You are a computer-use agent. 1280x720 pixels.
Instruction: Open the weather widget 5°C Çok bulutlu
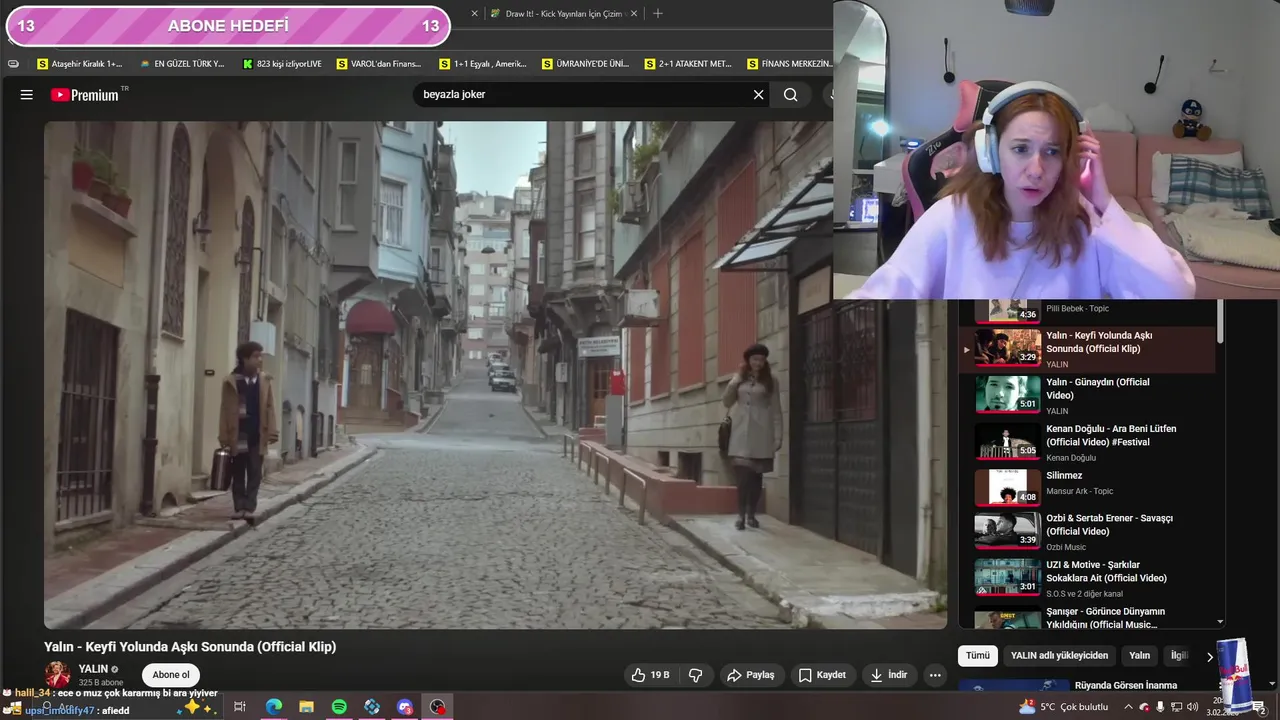click(1063, 707)
